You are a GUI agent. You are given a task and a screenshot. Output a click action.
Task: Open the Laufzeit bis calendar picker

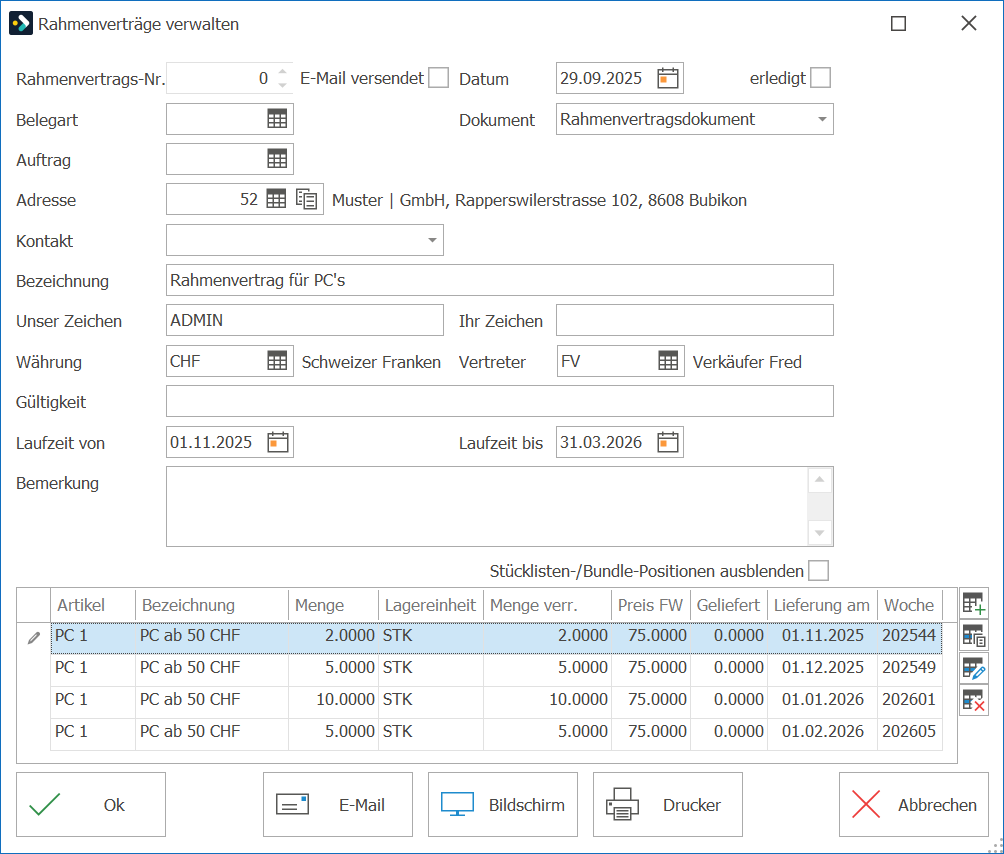pyautogui.click(x=667, y=442)
